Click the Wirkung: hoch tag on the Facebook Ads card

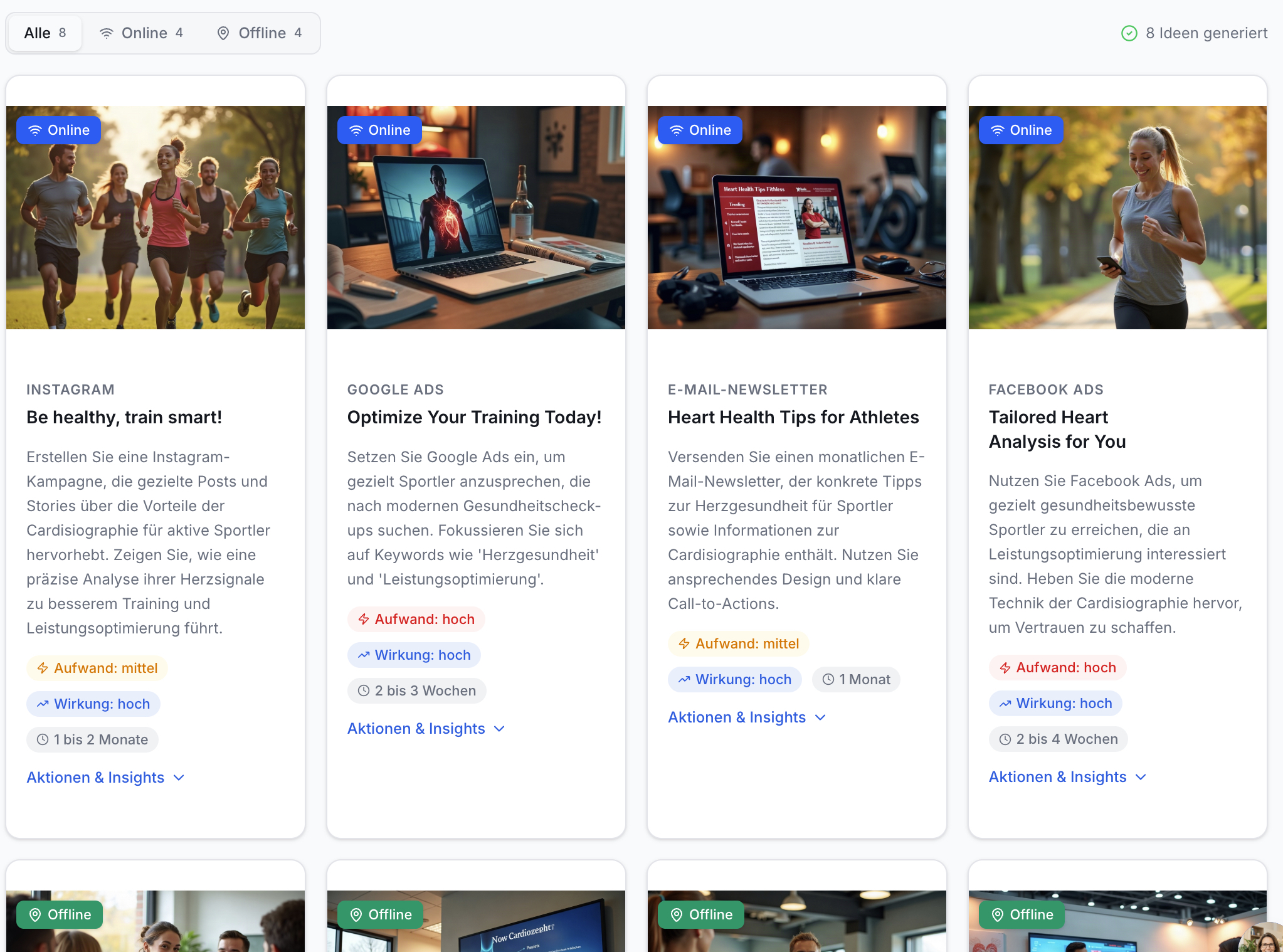pos(1055,703)
